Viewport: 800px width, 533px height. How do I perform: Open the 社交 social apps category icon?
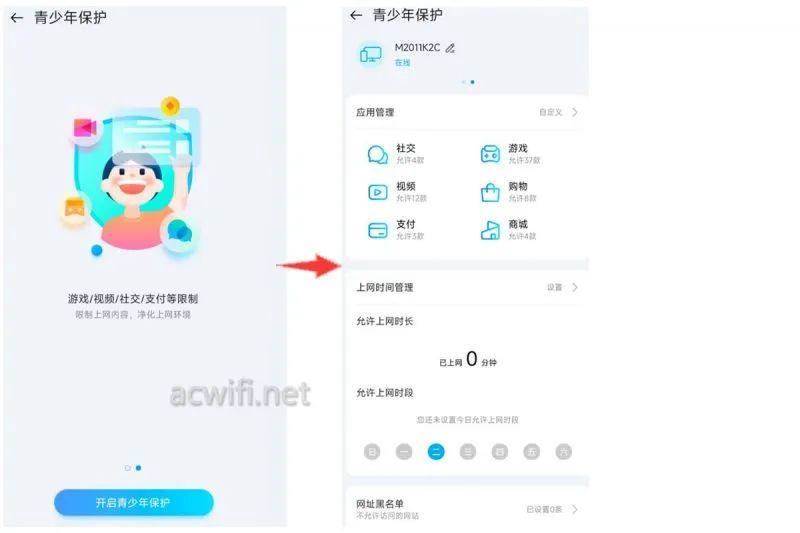(x=378, y=155)
